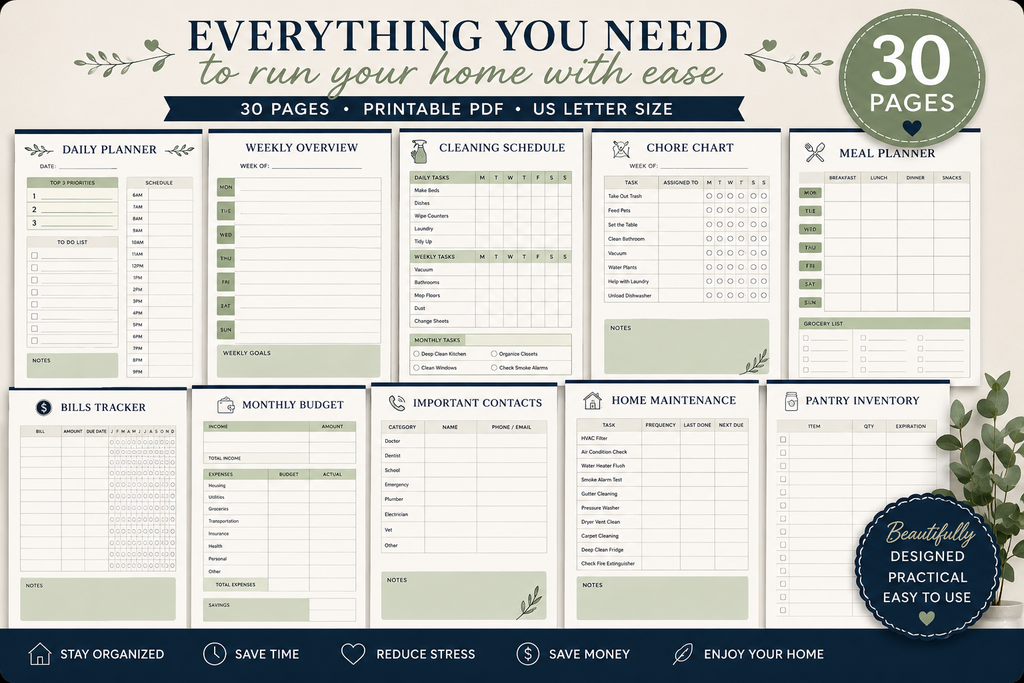Screen dimensions: 1024x683
Task: Click the Grocery List header
Action: point(884,323)
